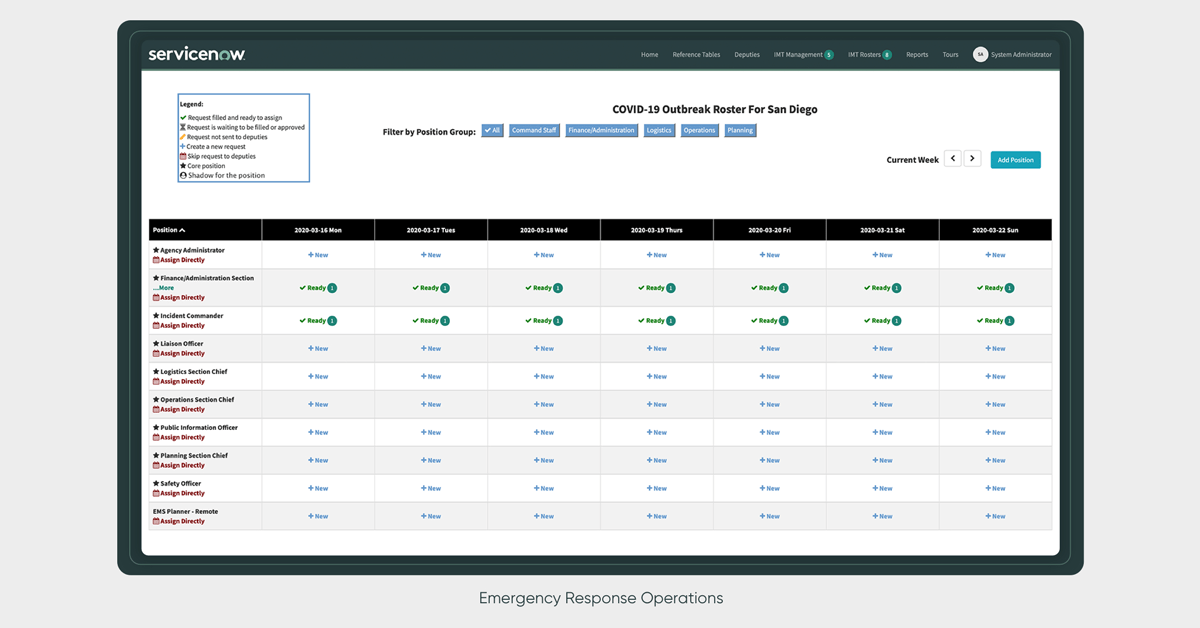The width and height of the screenshot is (1200, 628).
Task: Toggle the Command Staff filter
Action: (x=534, y=130)
